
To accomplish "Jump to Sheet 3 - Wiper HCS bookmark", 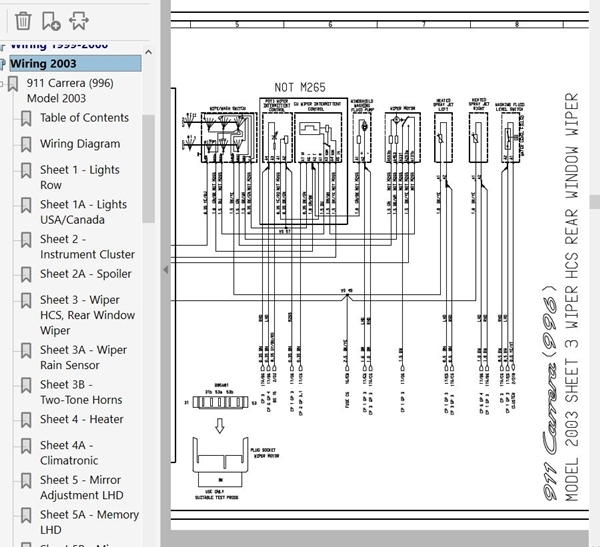I will tap(87, 315).
